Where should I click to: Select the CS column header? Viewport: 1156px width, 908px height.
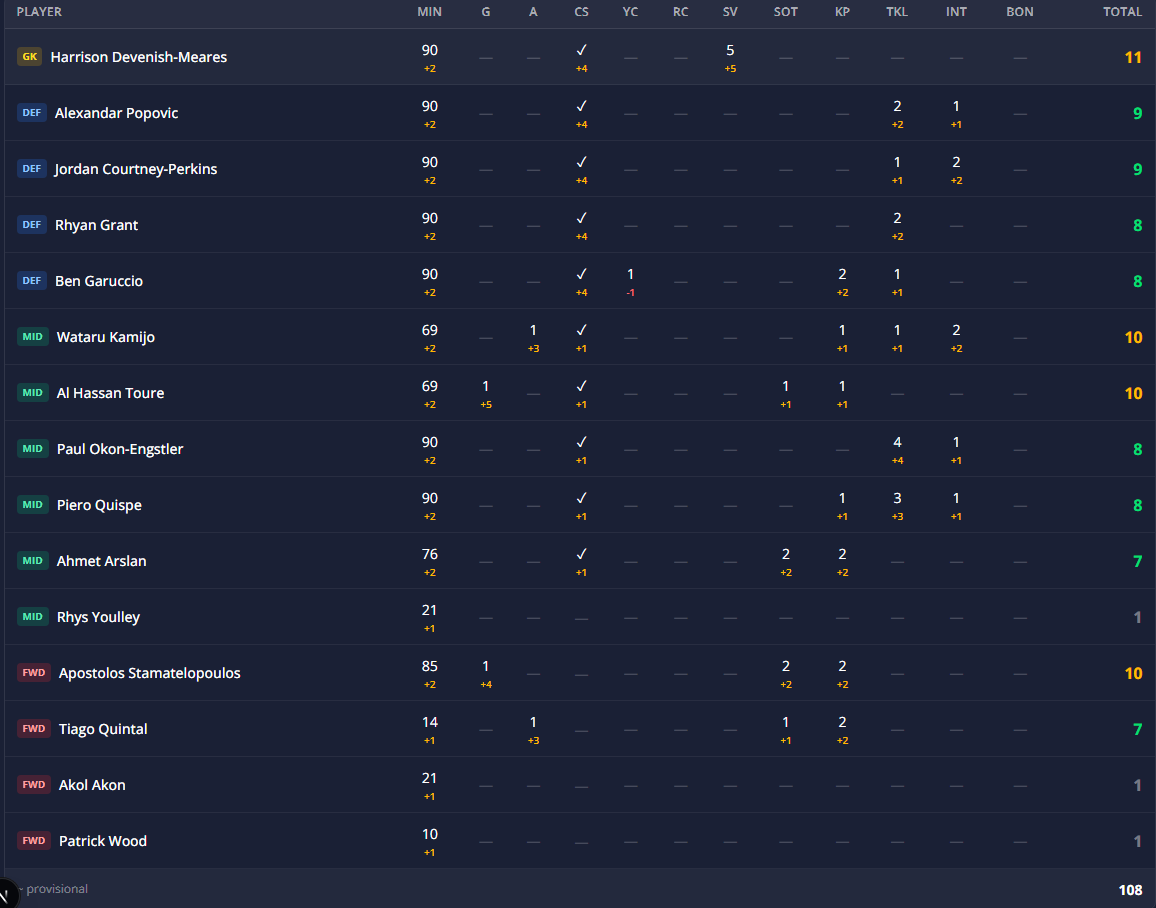tap(582, 12)
